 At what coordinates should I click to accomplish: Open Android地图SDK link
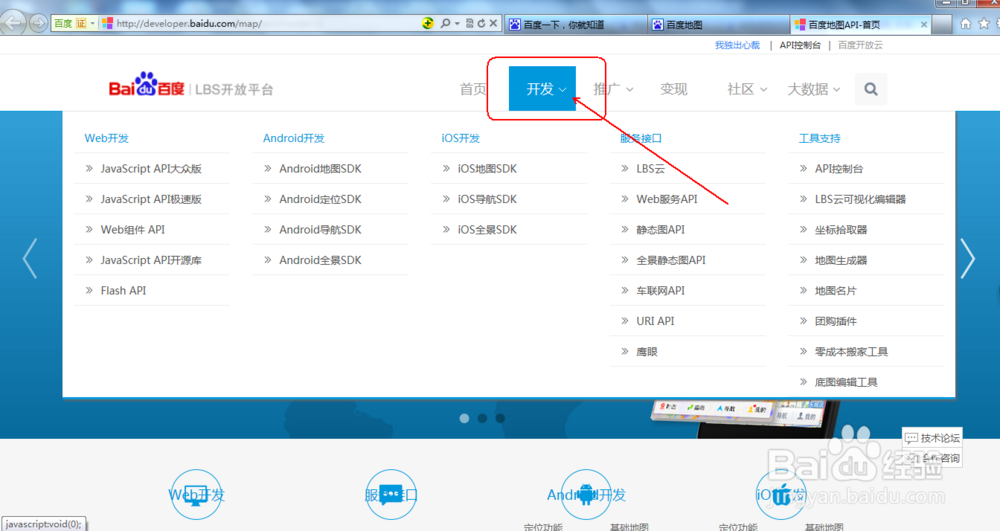(320, 168)
